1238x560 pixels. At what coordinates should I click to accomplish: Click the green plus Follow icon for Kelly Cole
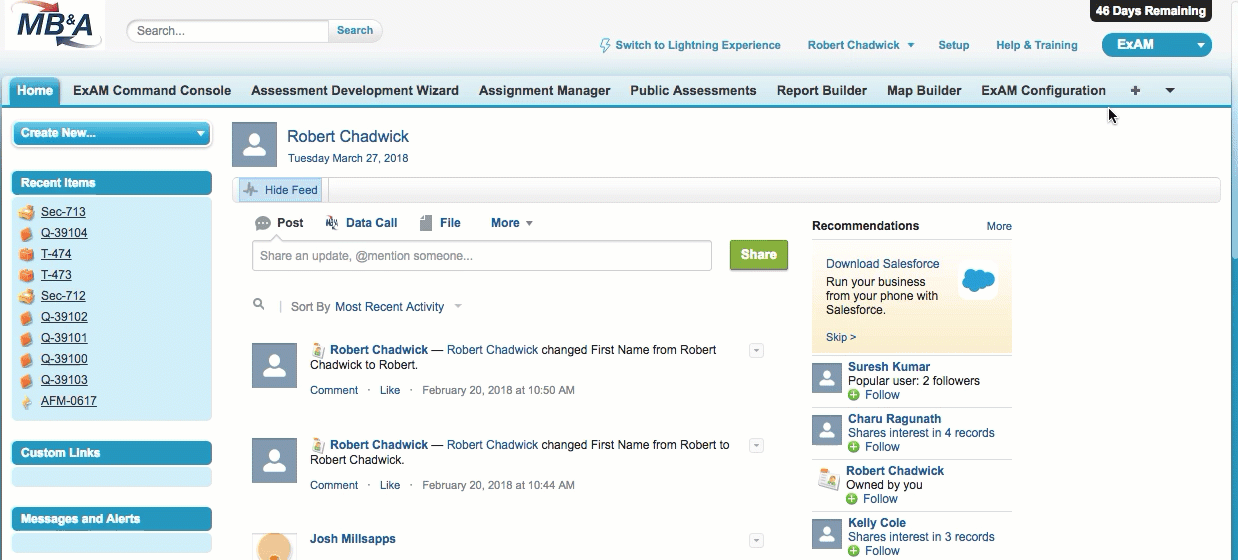(854, 551)
